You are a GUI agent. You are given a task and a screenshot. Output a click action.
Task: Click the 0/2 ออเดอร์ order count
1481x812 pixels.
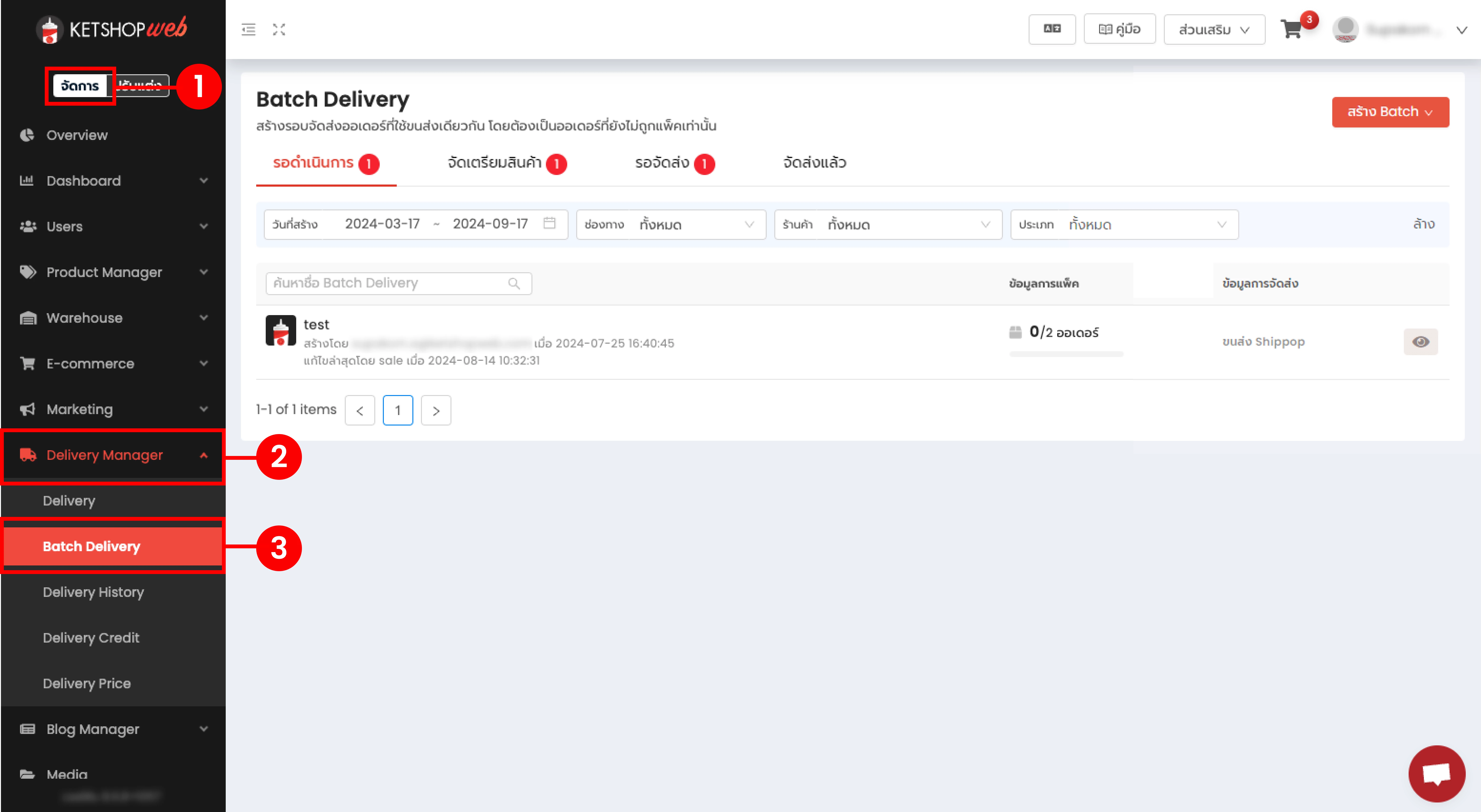(x=1064, y=332)
